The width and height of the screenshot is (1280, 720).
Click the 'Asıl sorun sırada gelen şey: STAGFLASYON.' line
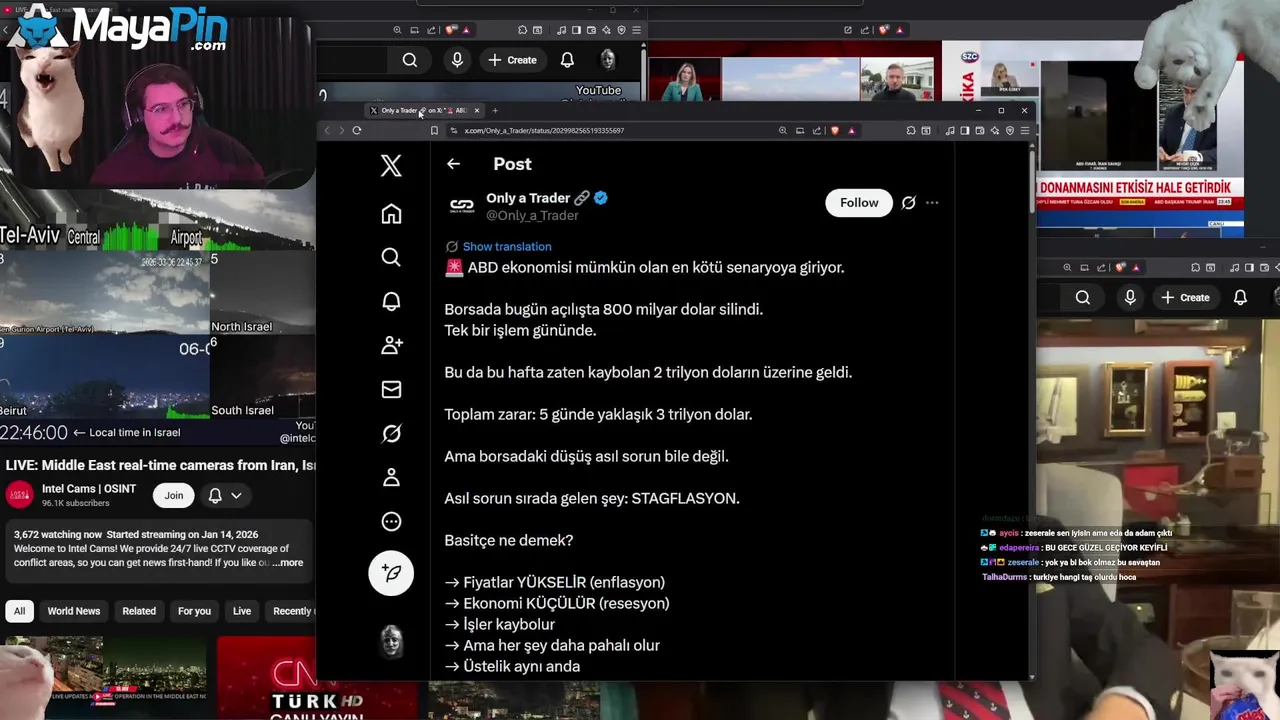pyautogui.click(x=592, y=498)
